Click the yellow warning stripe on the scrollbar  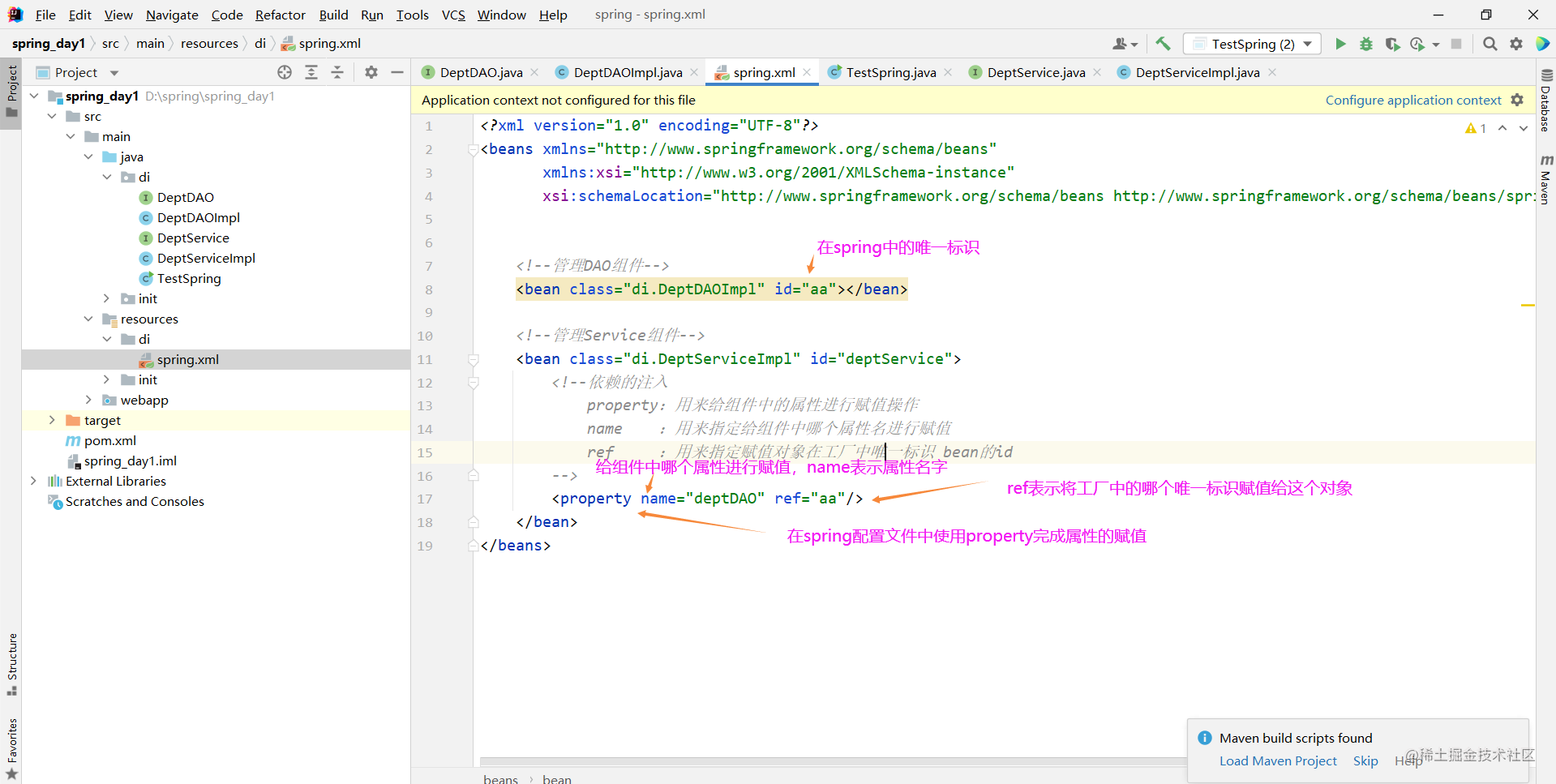pyautogui.click(x=1528, y=305)
